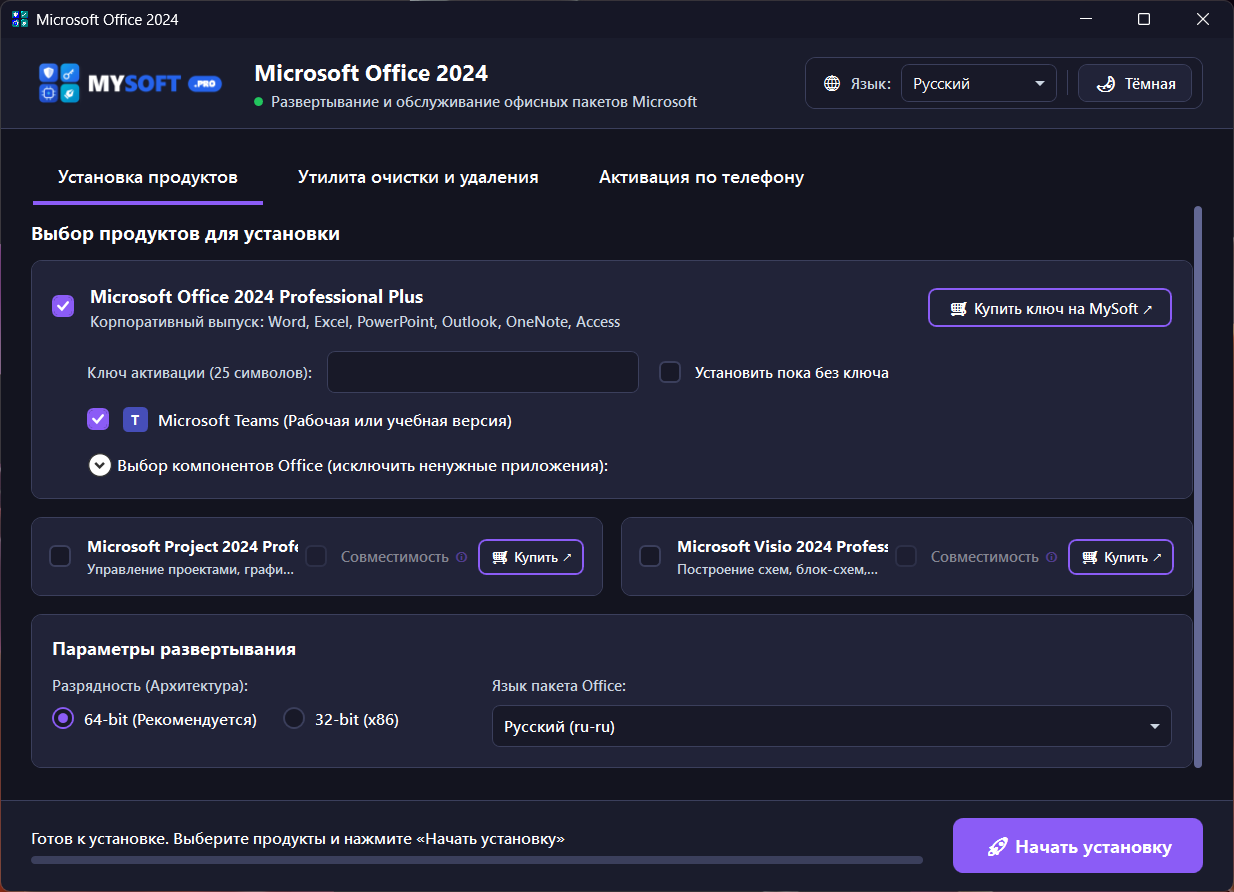Click 'Параметры развертывания' heading
The image size is (1234, 892).
174,649
